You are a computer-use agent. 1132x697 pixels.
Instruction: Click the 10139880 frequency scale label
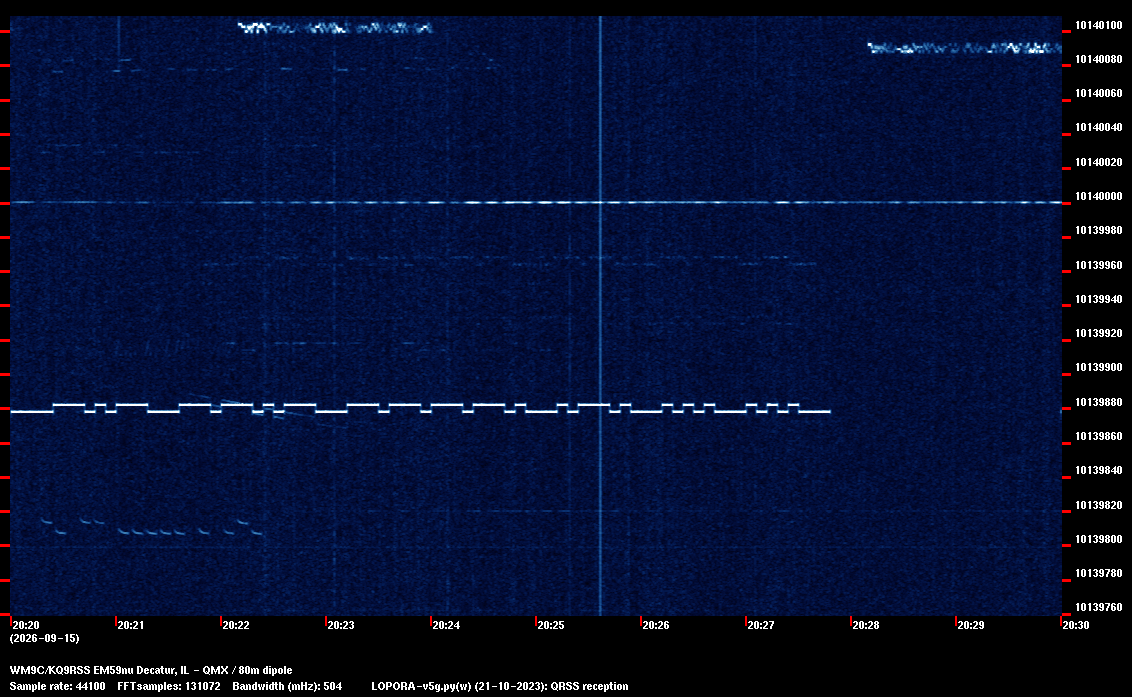(x=1099, y=402)
